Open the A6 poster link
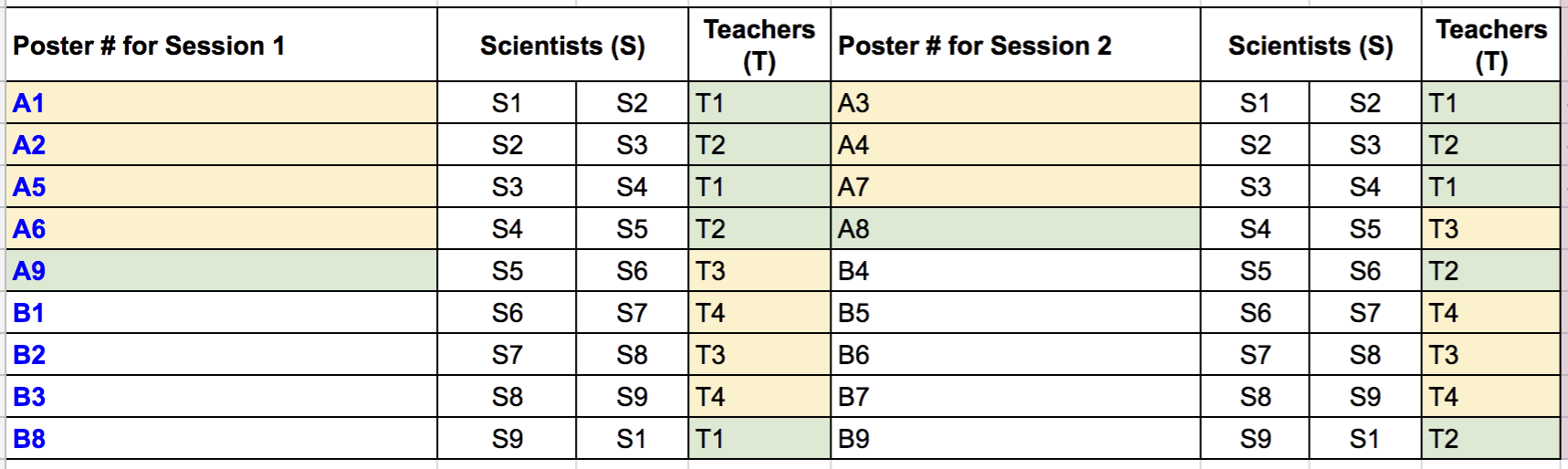Image resolution: width=1568 pixels, height=469 pixels. coord(29,229)
